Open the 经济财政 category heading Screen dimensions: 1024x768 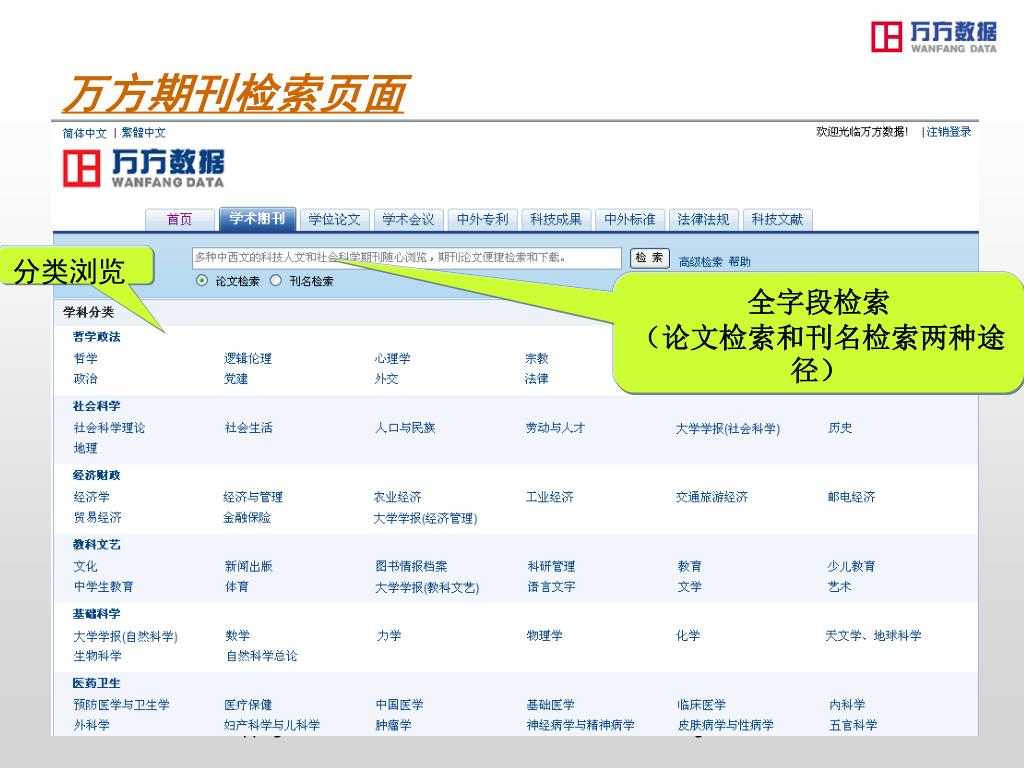pos(97,475)
